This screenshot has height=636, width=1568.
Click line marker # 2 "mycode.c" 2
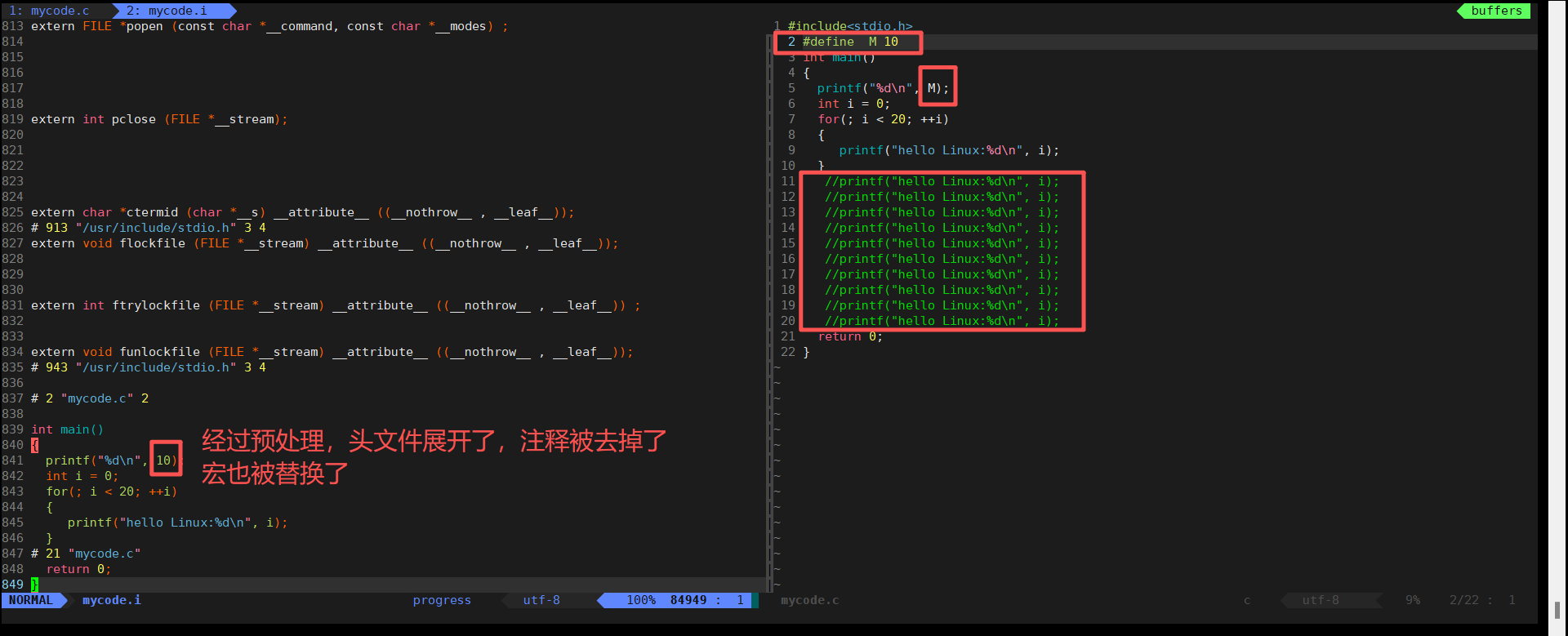pos(90,398)
